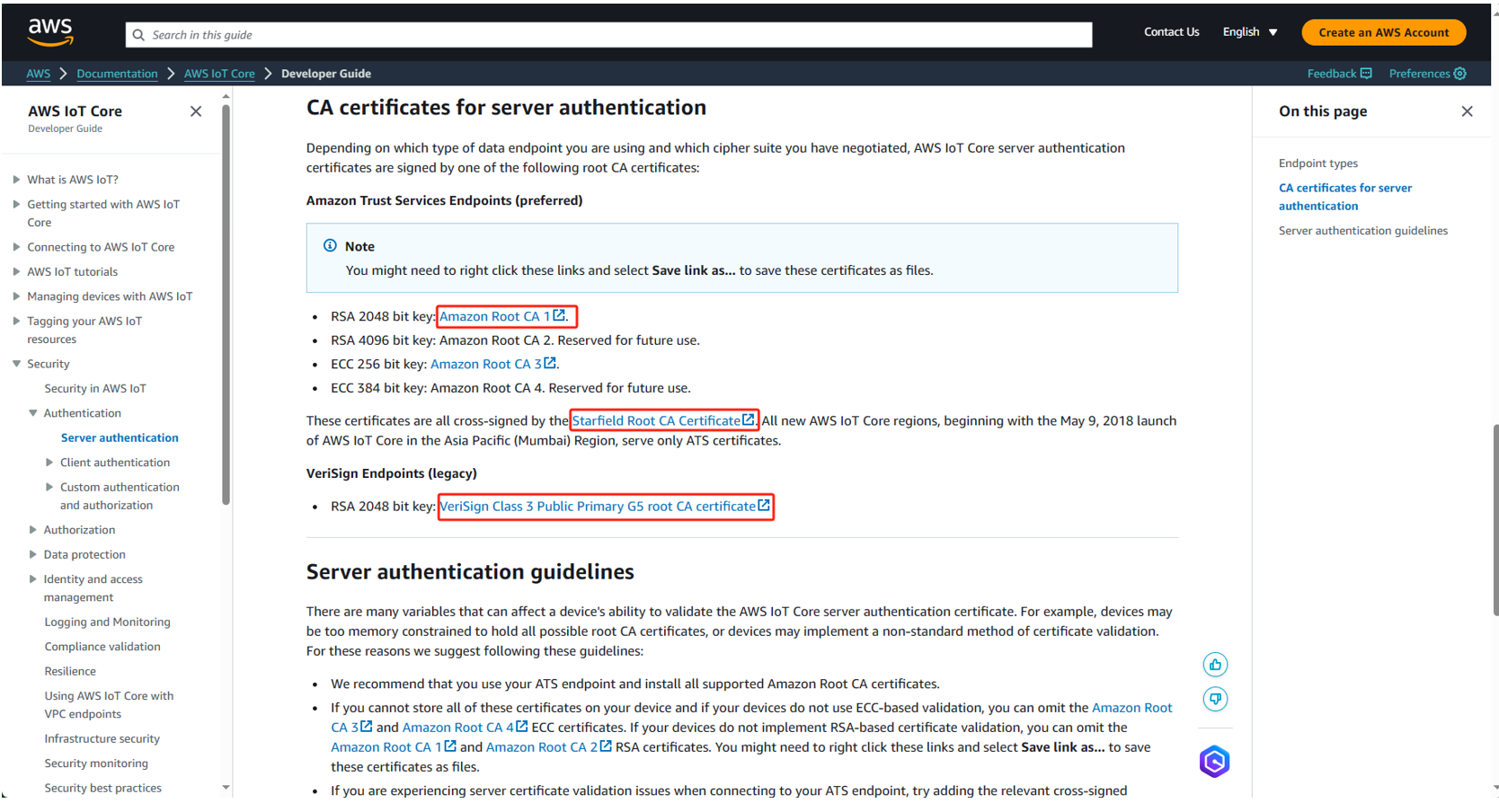Image resolution: width=1499 pixels, height=812 pixels.
Task: Open the purple hexagon assistant icon
Action: click(1214, 762)
